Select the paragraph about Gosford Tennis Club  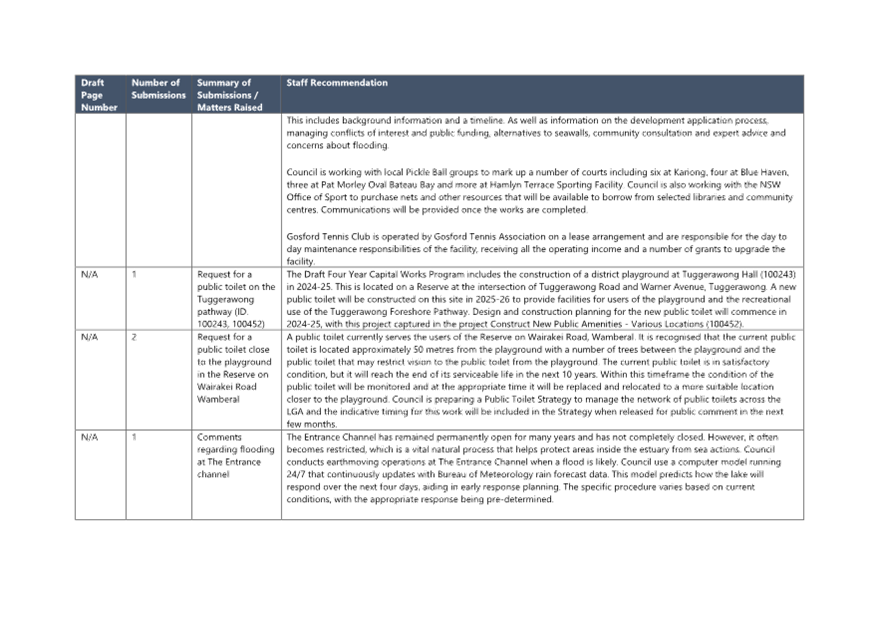point(536,249)
